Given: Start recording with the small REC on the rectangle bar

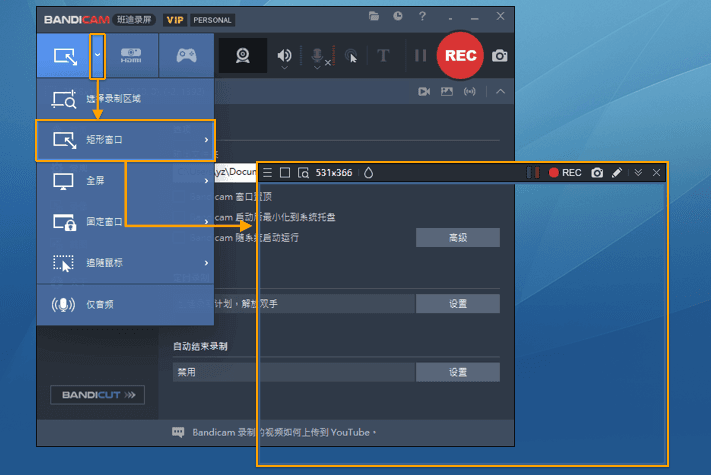Looking at the screenshot, I should tap(565, 173).
